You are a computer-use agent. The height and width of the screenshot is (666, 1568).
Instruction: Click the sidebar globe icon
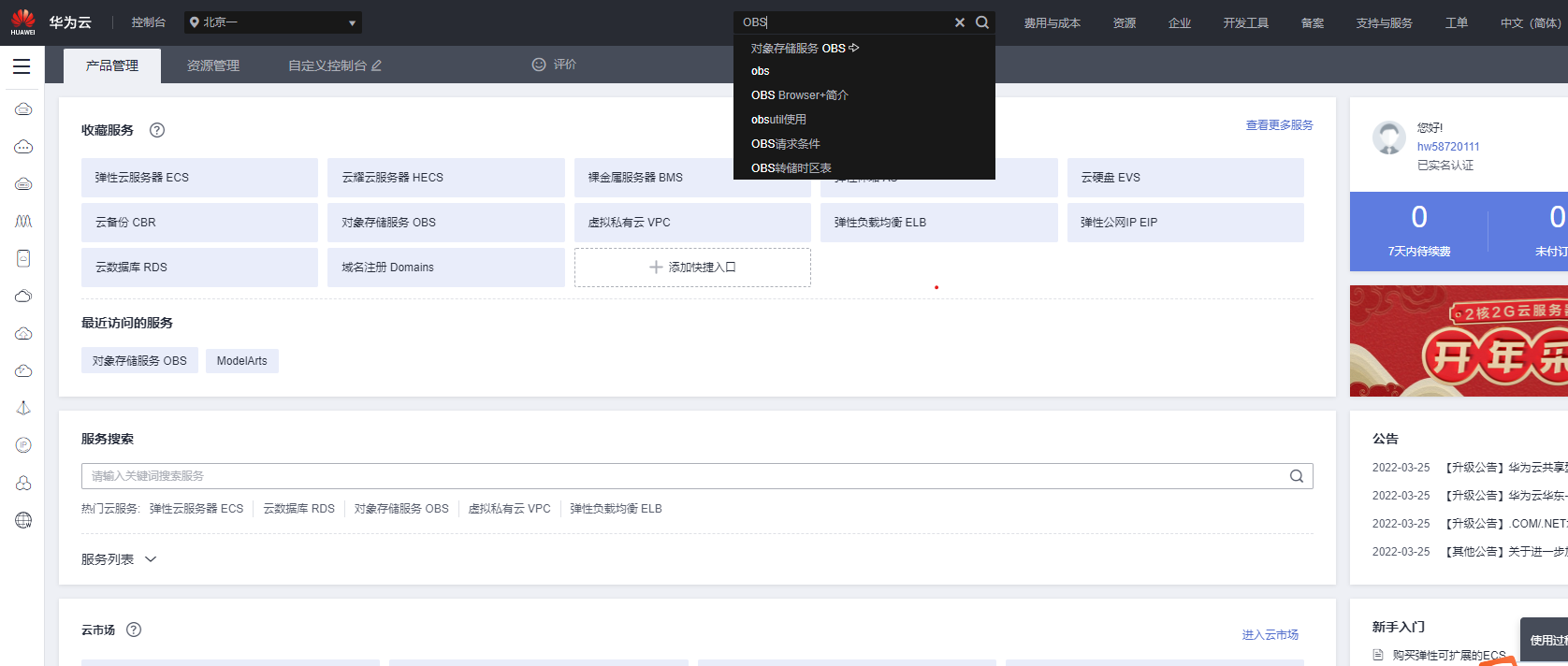[x=23, y=520]
